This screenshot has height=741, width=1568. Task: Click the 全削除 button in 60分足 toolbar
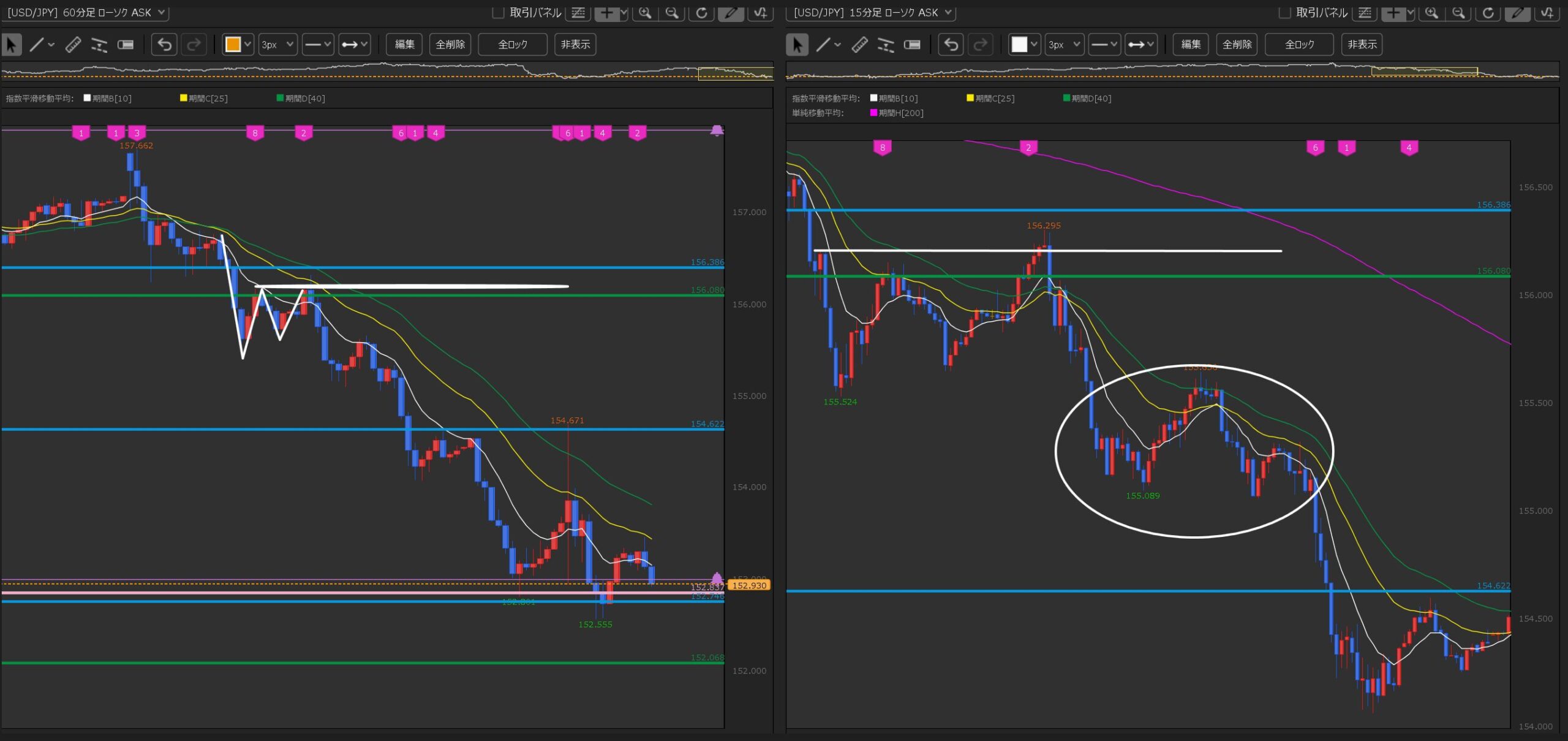click(x=450, y=44)
